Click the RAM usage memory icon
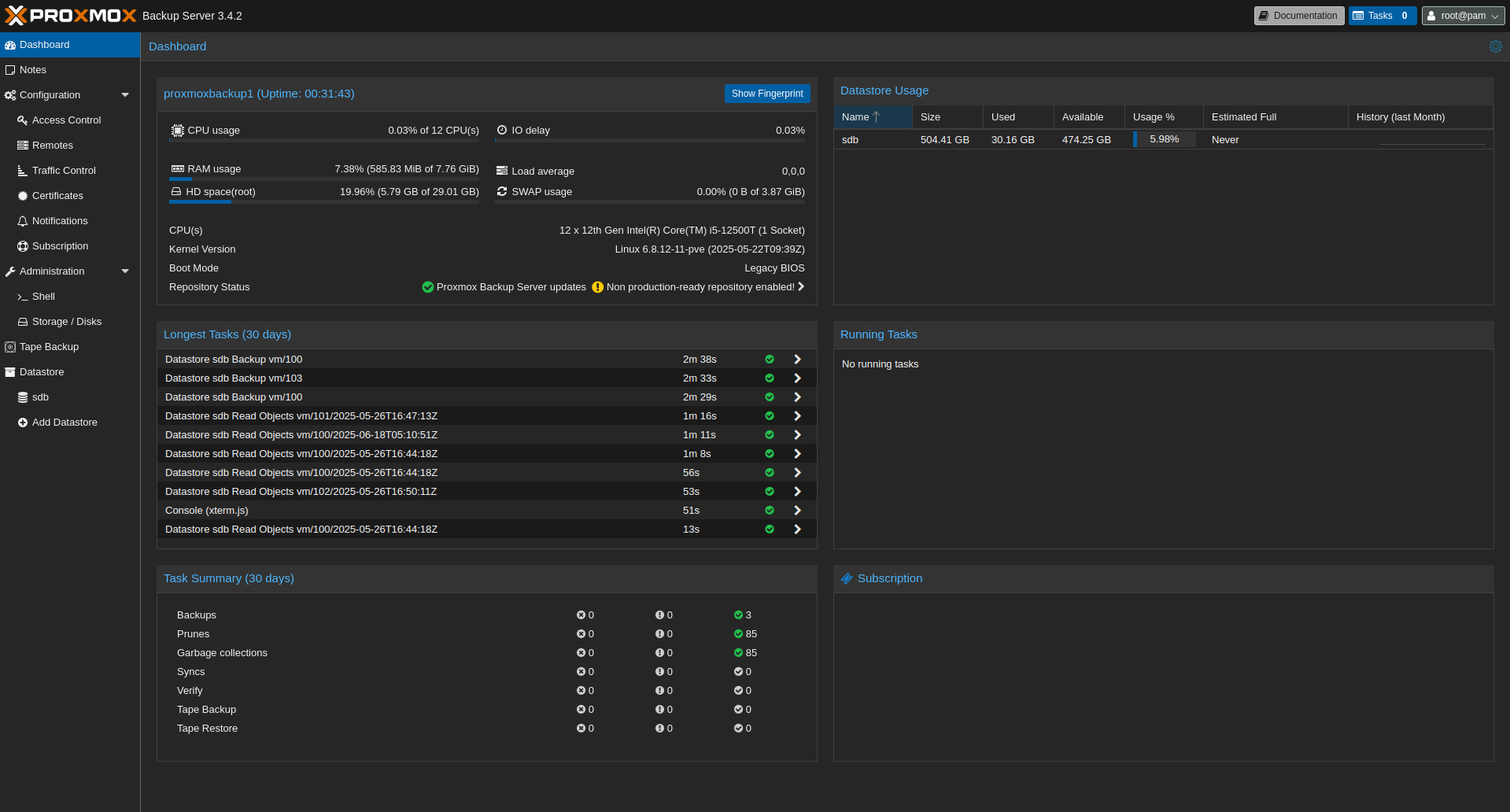Viewport: 1510px width, 812px height. pyautogui.click(x=178, y=169)
